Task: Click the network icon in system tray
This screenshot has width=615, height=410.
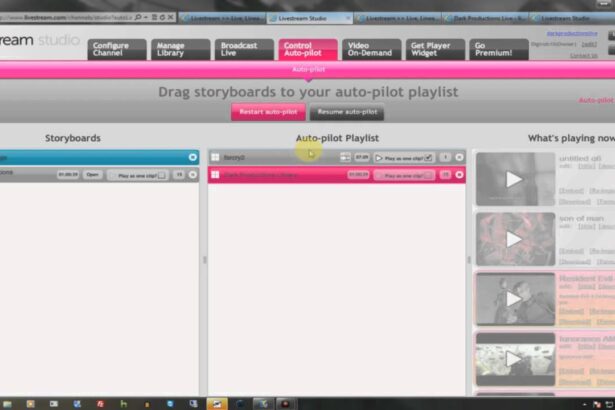Action: coord(610,404)
